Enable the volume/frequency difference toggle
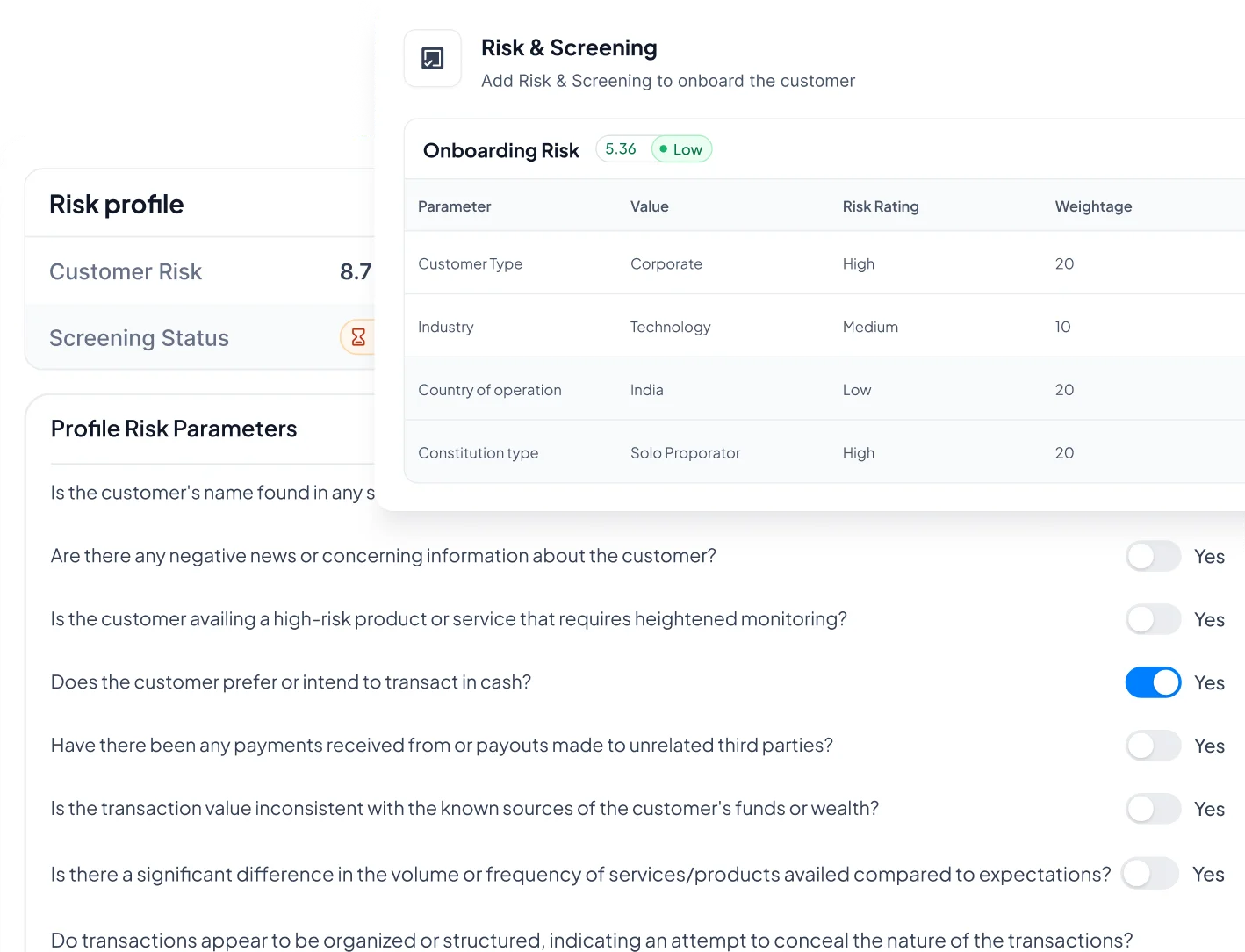Viewport: 1245px width, 952px height. (1150, 874)
